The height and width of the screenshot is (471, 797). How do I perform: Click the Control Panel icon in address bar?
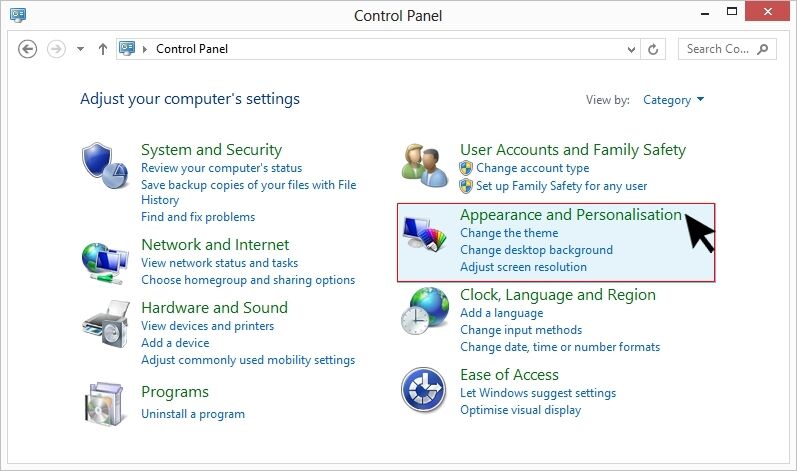127,49
